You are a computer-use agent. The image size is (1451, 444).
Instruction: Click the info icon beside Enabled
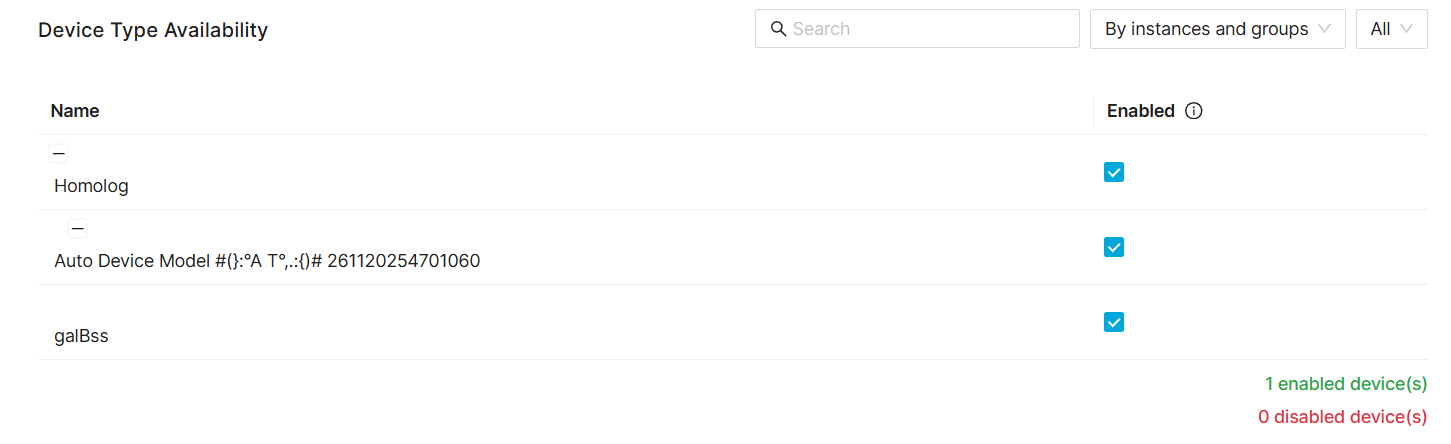1193,111
